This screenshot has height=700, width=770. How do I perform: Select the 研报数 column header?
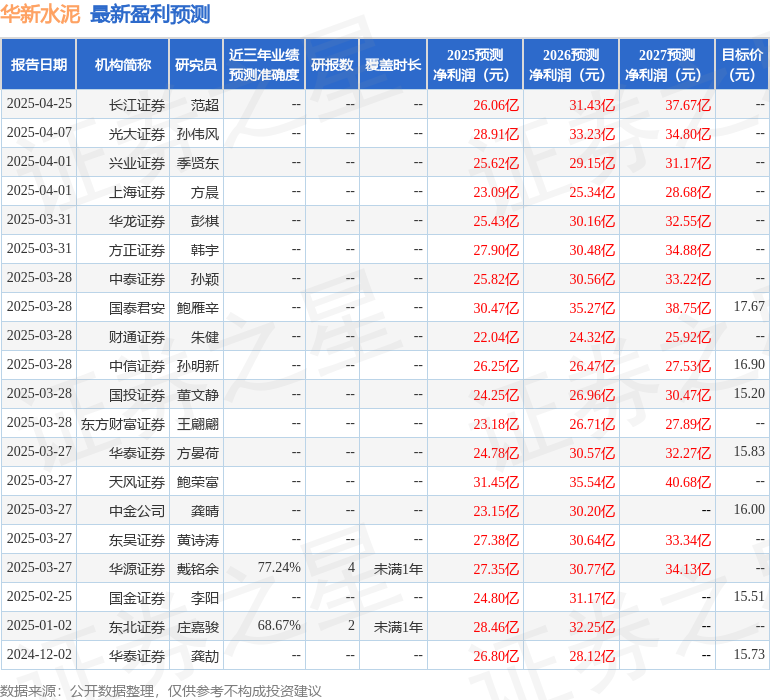tap(332, 65)
